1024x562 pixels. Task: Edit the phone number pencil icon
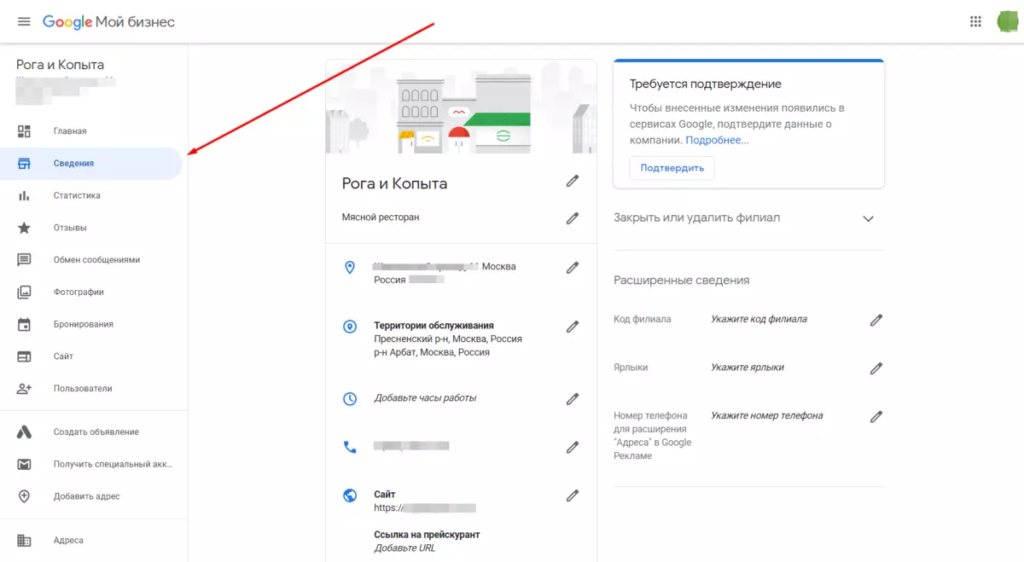point(572,447)
